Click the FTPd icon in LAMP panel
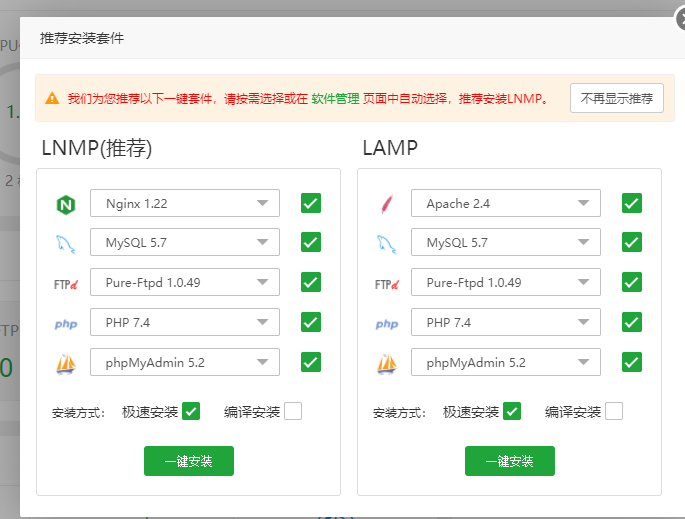The width and height of the screenshot is (685, 519). tap(387, 284)
